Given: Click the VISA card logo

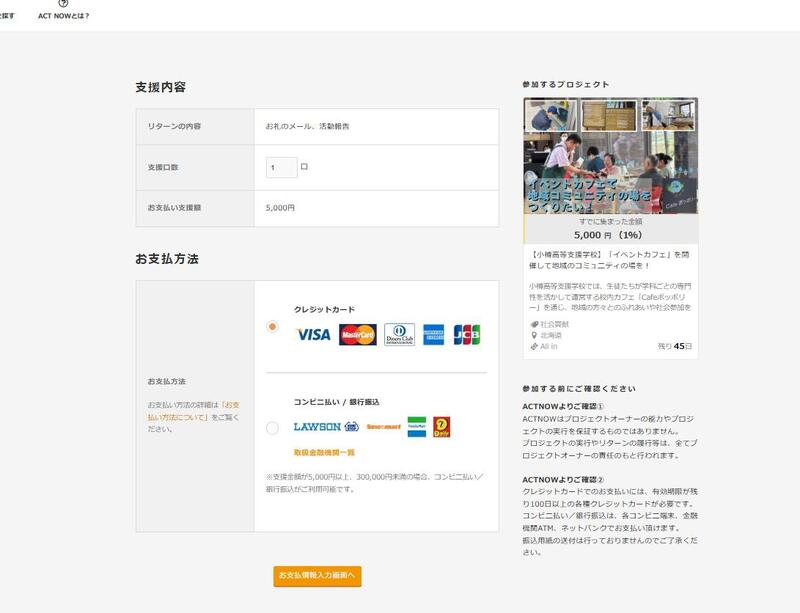Looking at the screenshot, I should [313, 335].
